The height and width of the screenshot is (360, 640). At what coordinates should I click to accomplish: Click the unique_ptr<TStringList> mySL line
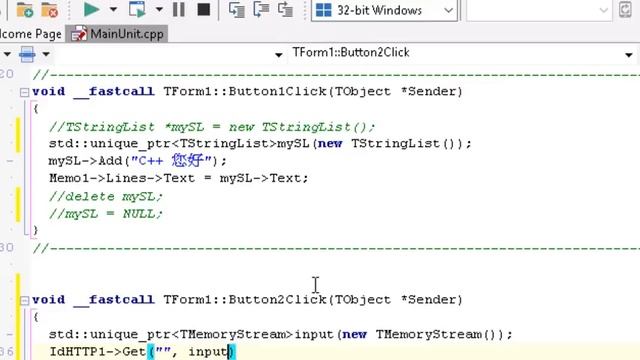tap(260, 144)
